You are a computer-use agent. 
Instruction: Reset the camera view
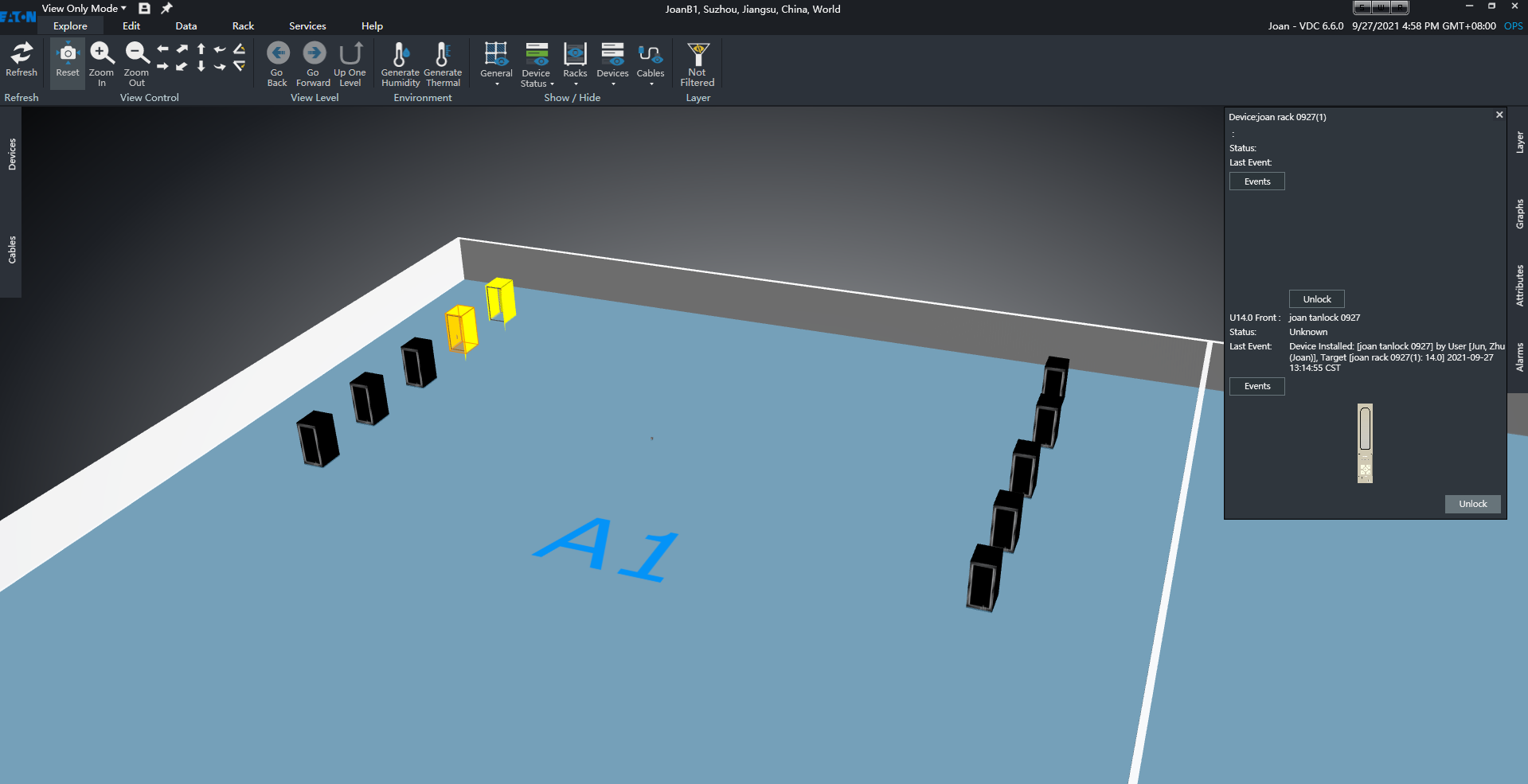[68, 60]
